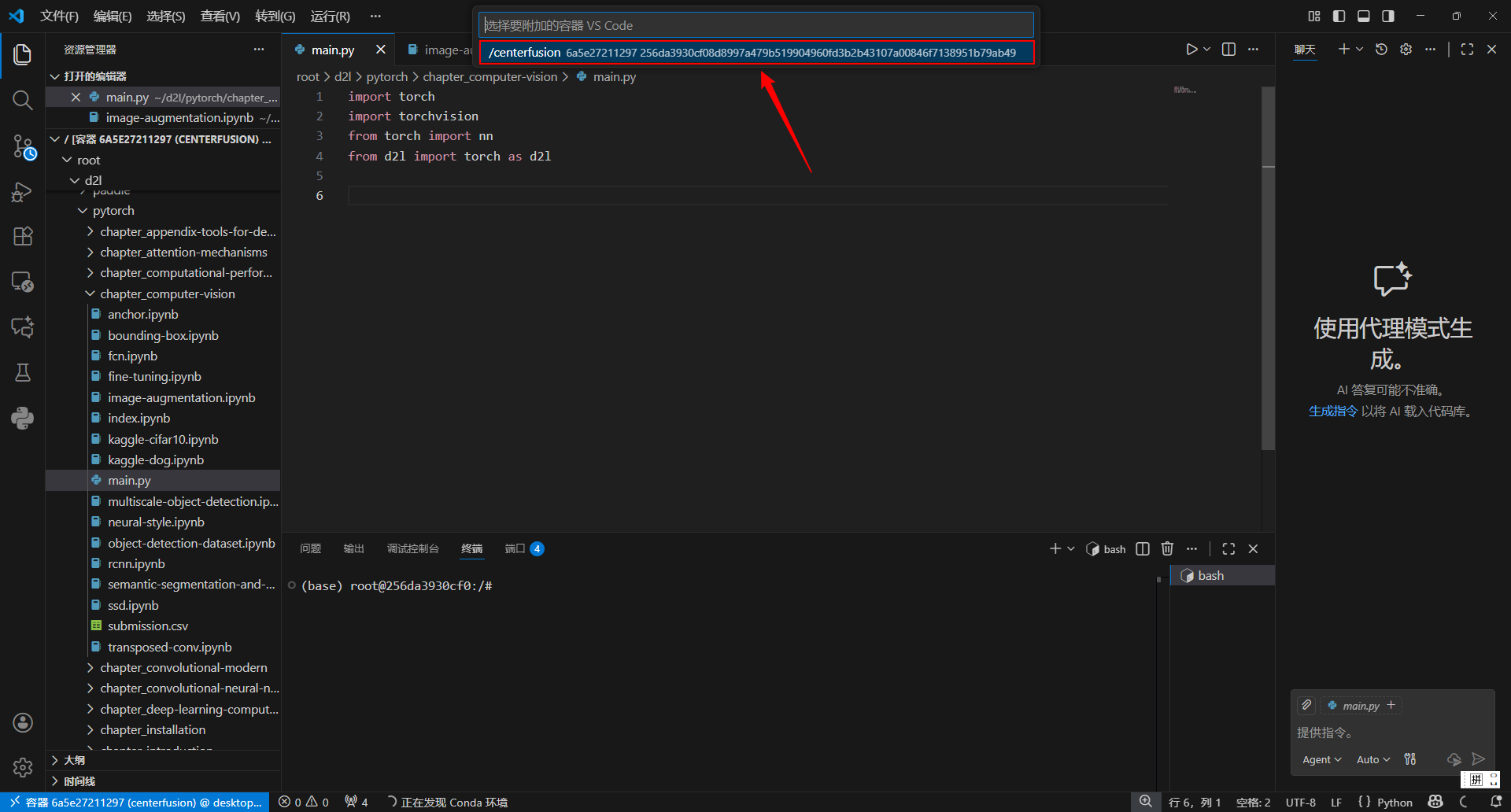
Task: Split the terminal pane
Action: [1143, 549]
